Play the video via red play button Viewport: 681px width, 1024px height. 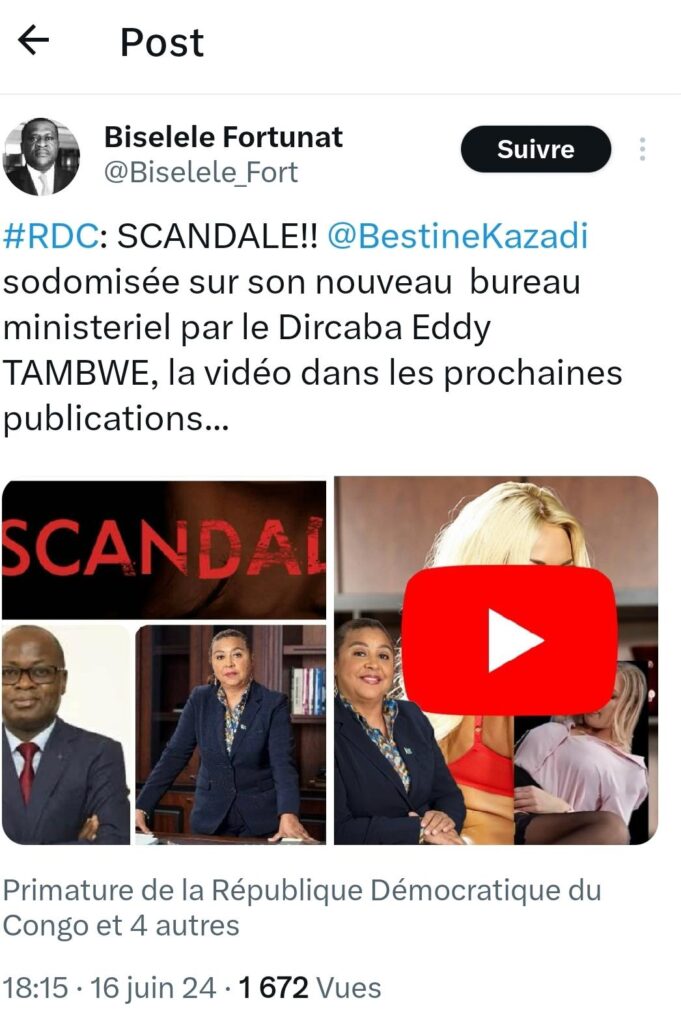(509, 641)
